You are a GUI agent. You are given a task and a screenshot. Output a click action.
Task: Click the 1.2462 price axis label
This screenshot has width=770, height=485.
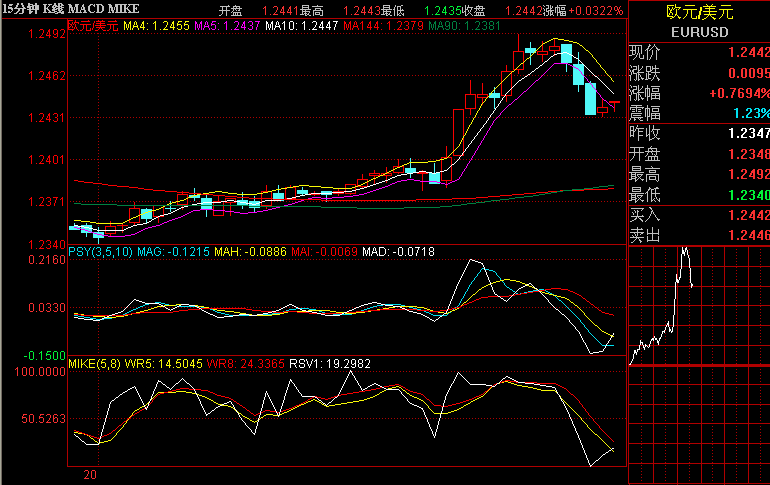coord(47,76)
